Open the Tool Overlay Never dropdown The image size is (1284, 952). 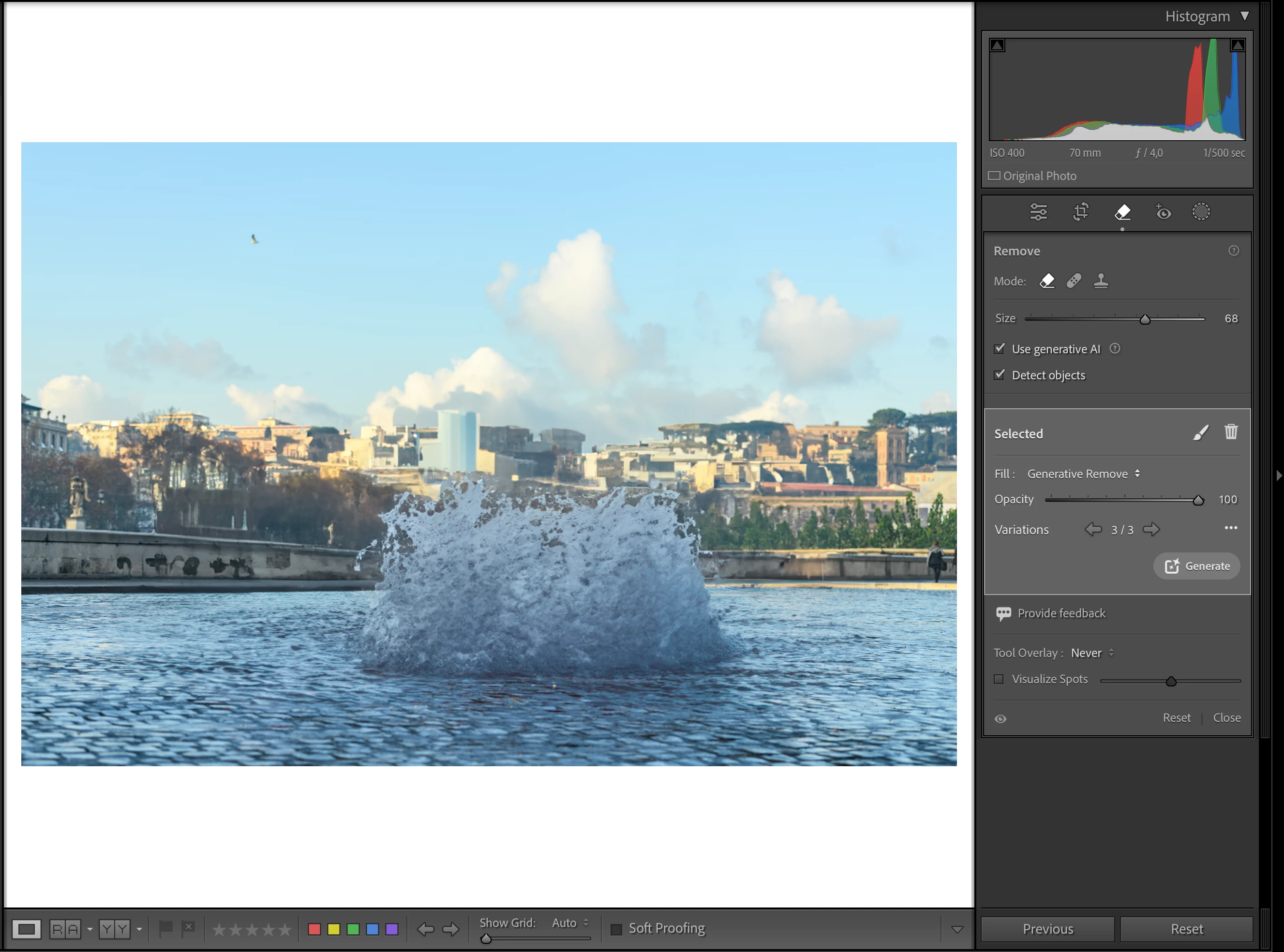tap(1092, 653)
